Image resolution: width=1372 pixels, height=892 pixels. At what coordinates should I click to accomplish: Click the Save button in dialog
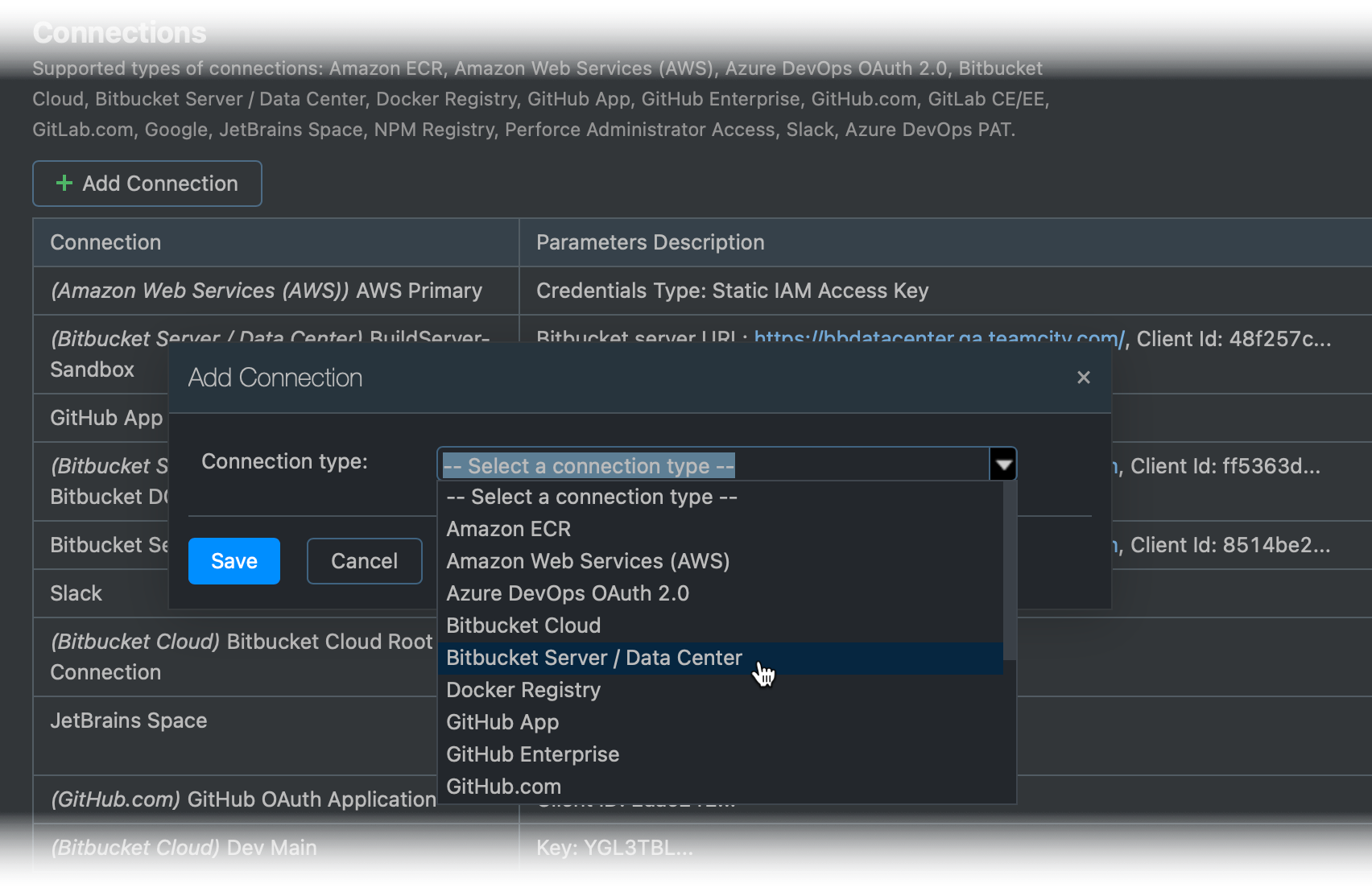coord(233,561)
